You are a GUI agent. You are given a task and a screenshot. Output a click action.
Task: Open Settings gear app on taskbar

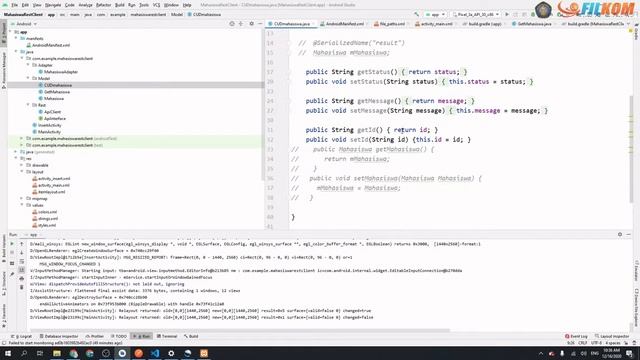[171, 353]
